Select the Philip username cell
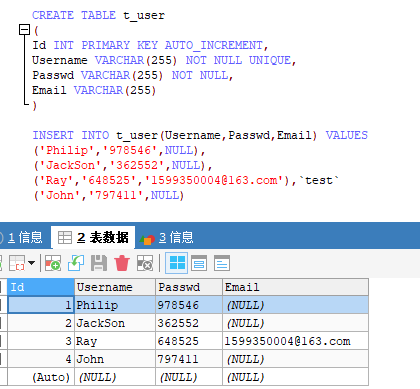This screenshot has width=420, height=389. [x=115, y=305]
